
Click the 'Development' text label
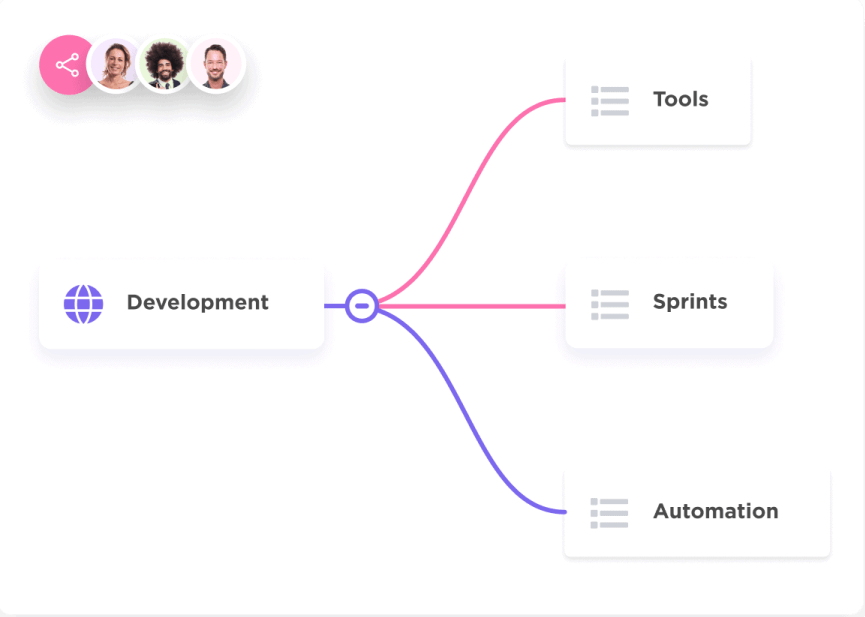[x=197, y=303]
